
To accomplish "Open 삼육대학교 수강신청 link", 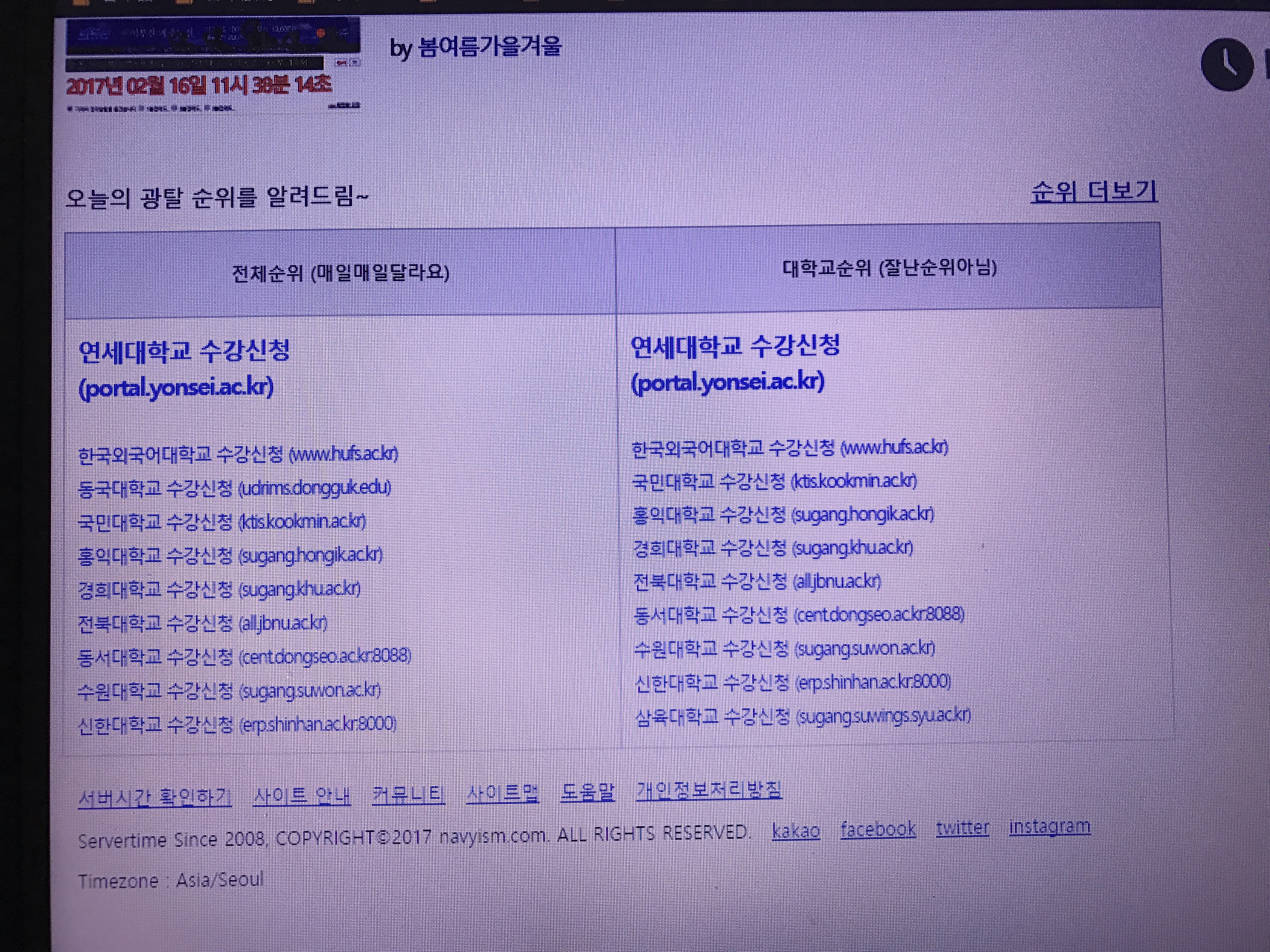I will point(803,716).
